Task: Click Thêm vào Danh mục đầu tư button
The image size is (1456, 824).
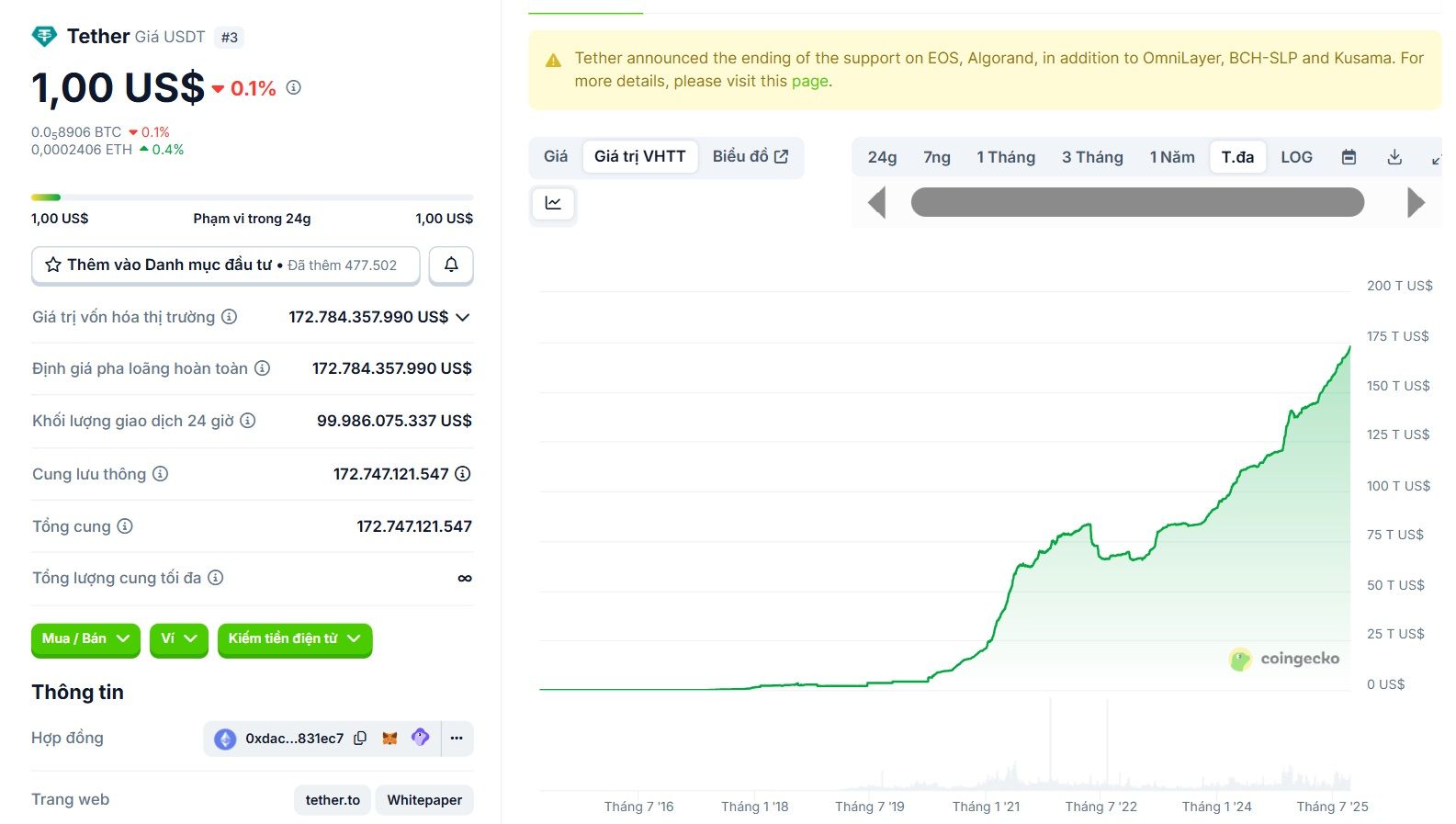Action: tap(225, 265)
